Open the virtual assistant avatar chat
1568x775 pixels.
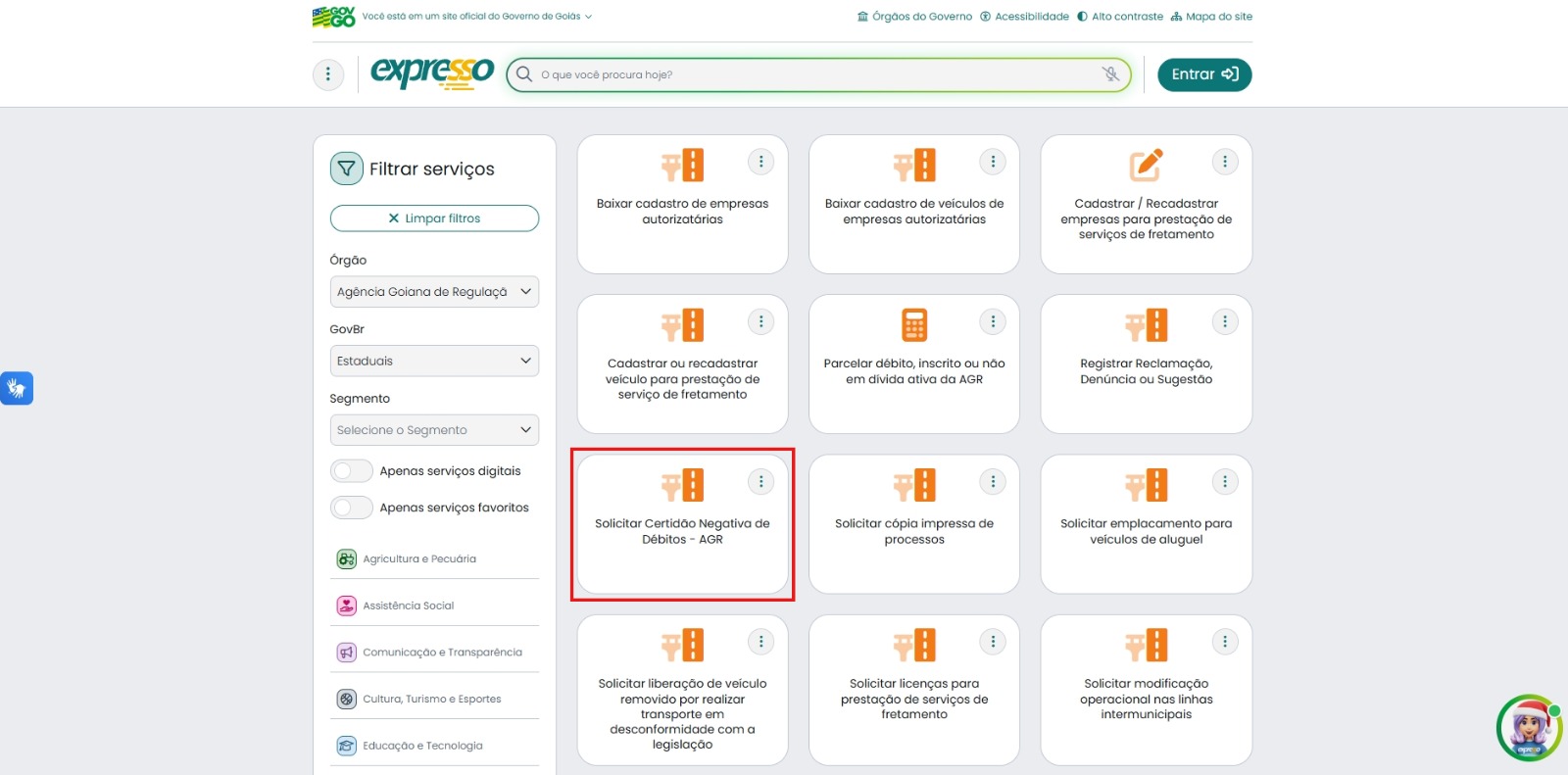pyautogui.click(x=1528, y=728)
